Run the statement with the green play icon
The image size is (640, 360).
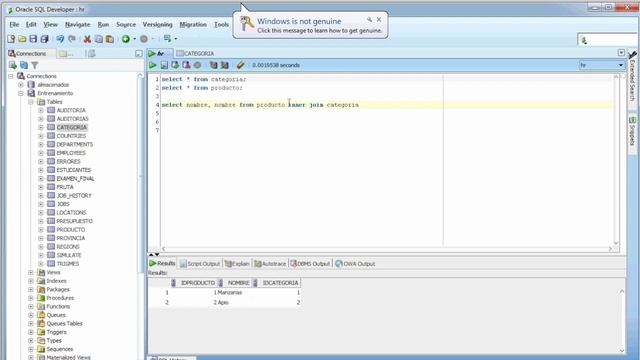tap(153, 65)
